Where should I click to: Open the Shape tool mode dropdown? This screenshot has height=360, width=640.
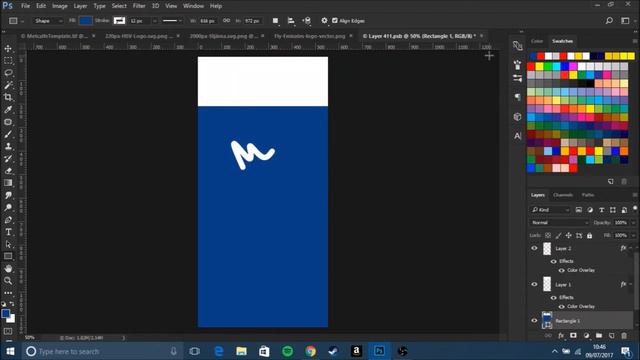48,20
